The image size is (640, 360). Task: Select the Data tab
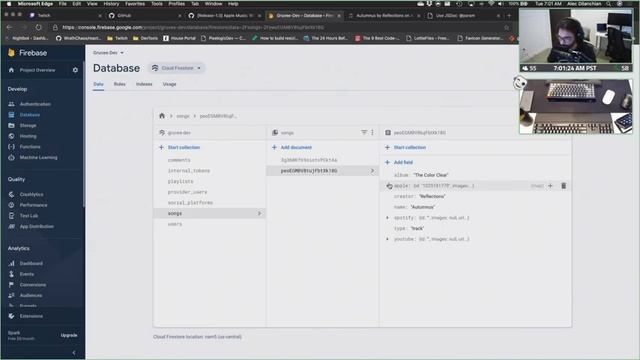pos(98,84)
